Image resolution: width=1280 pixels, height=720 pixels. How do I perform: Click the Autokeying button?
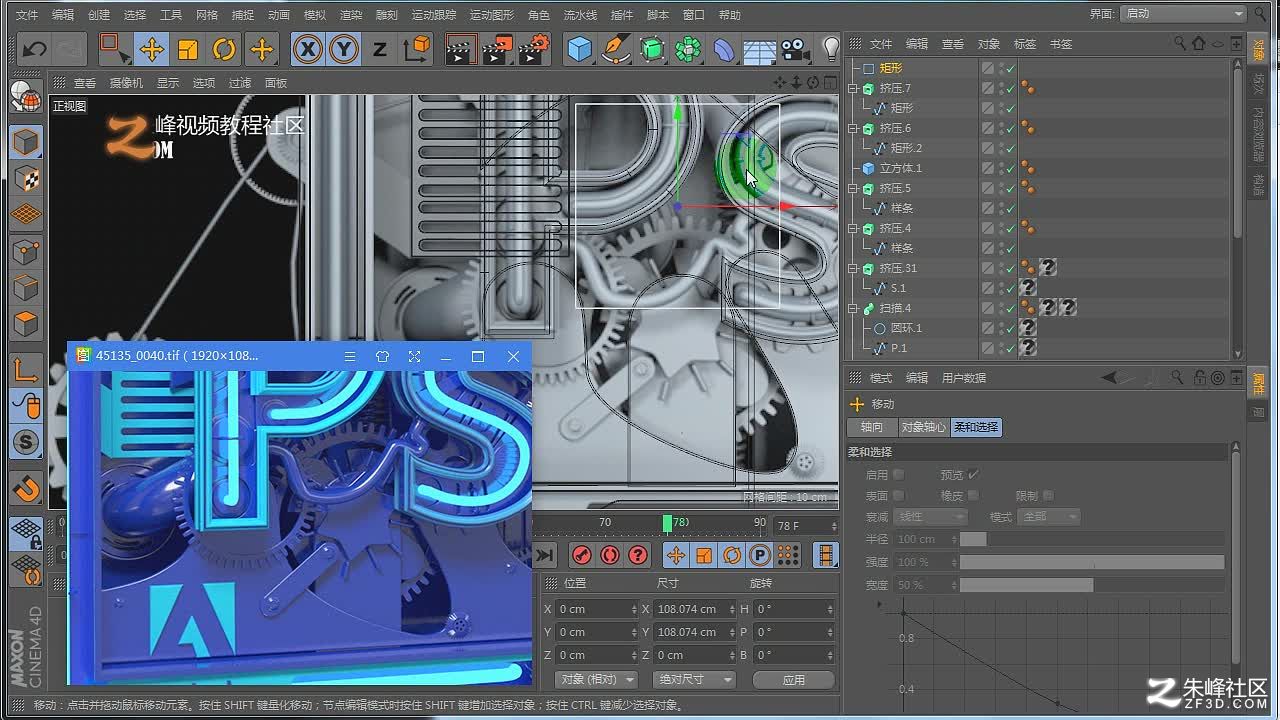[609, 555]
